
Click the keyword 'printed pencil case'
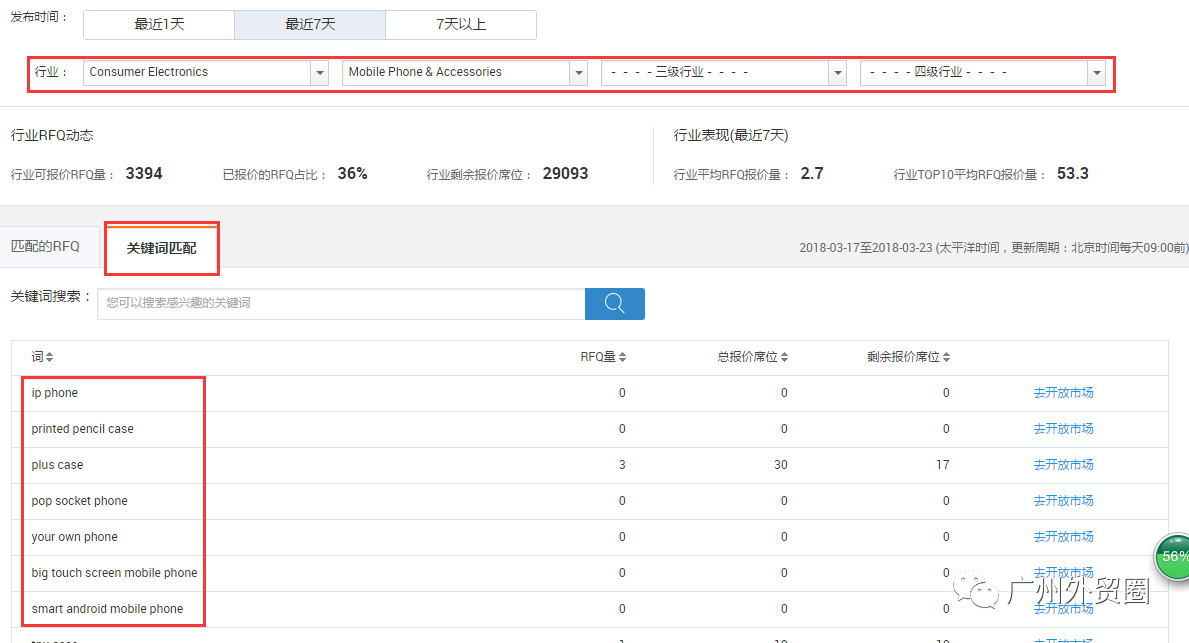(83, 428)
